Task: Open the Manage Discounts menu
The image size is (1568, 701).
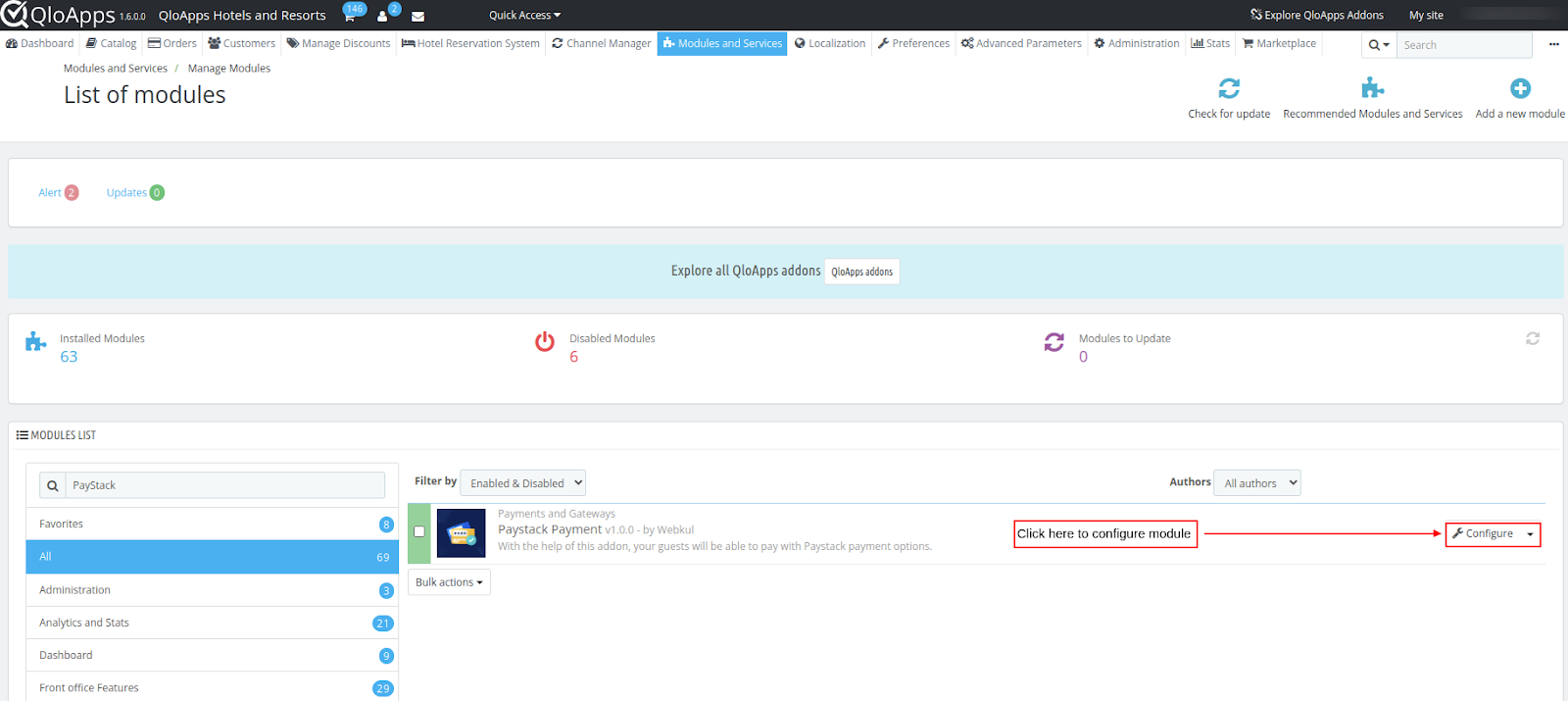Action: (x=338, y=43)
